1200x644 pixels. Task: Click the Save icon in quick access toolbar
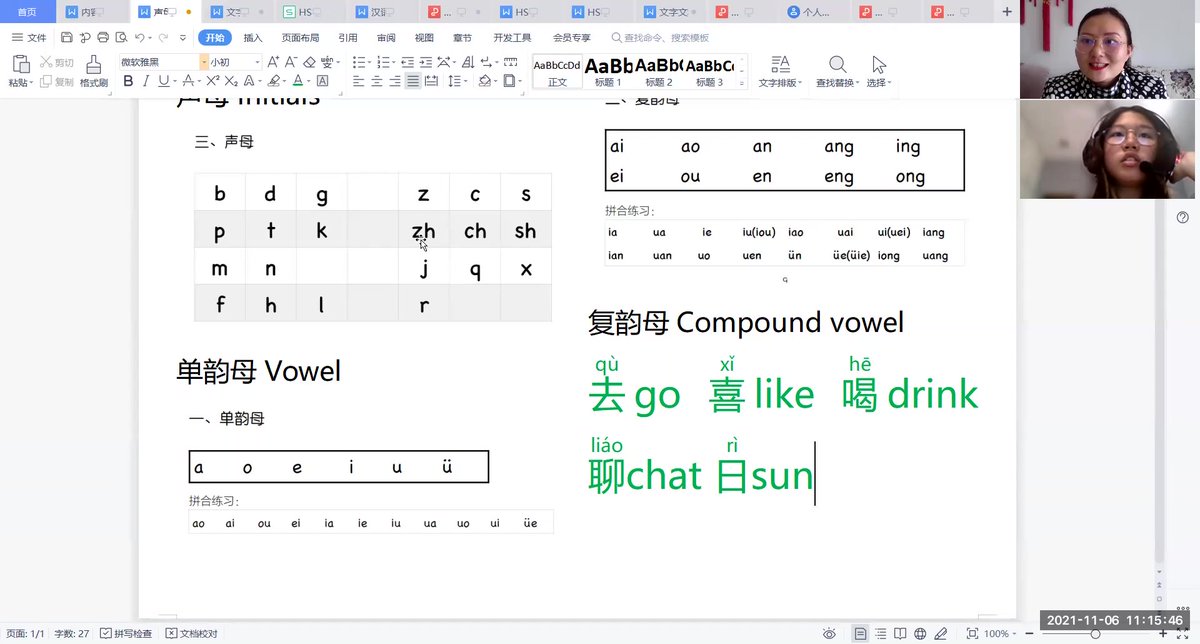pos(67,38)
